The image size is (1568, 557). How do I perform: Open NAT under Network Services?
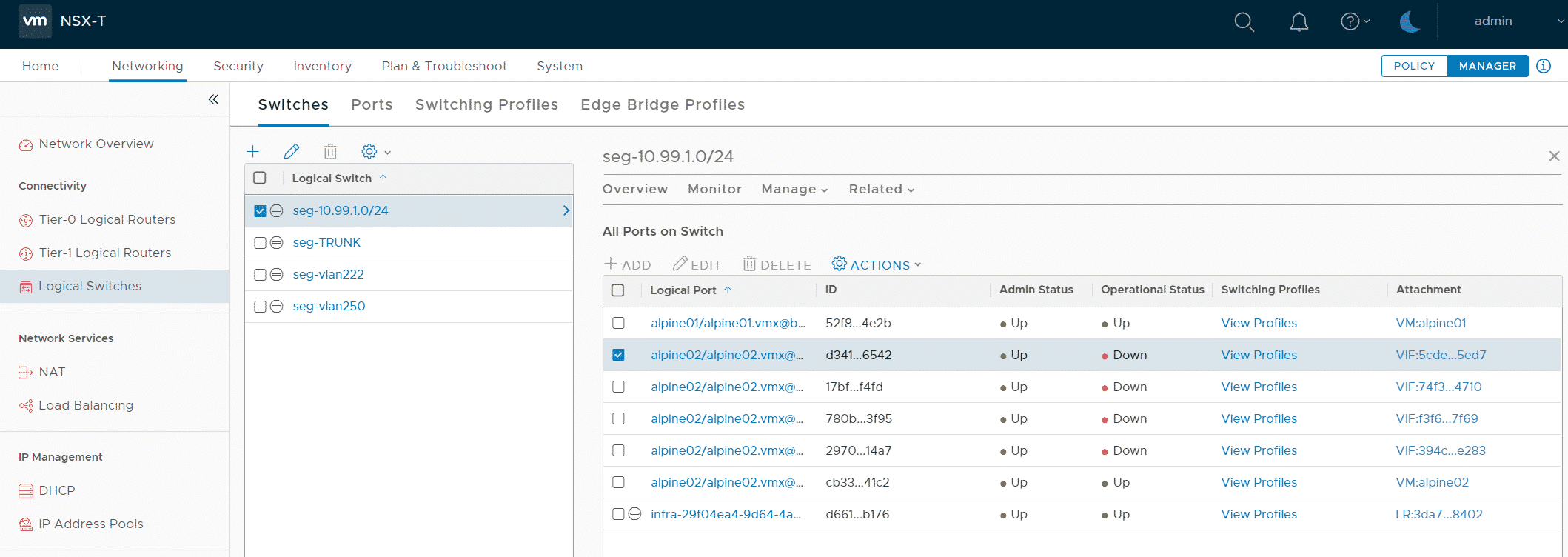[x=52, y=373]
